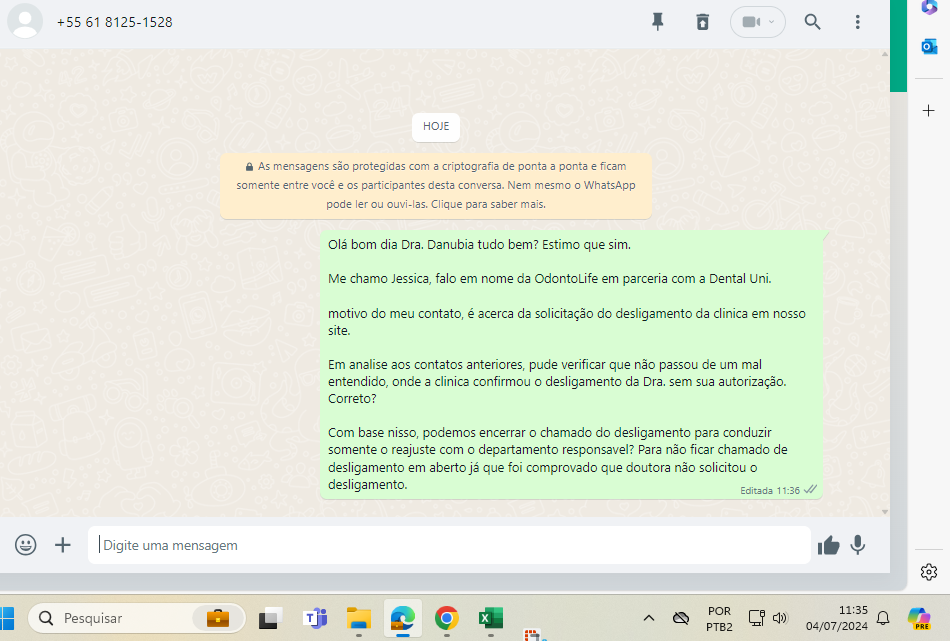Open Copilot preview in the taskbar

click(919, 618)
